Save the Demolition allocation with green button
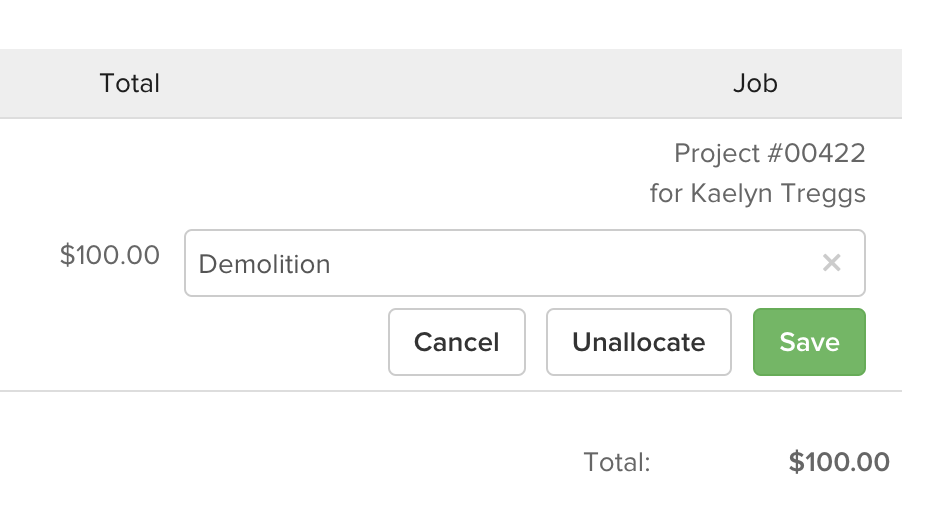 (x=809, y=342)
